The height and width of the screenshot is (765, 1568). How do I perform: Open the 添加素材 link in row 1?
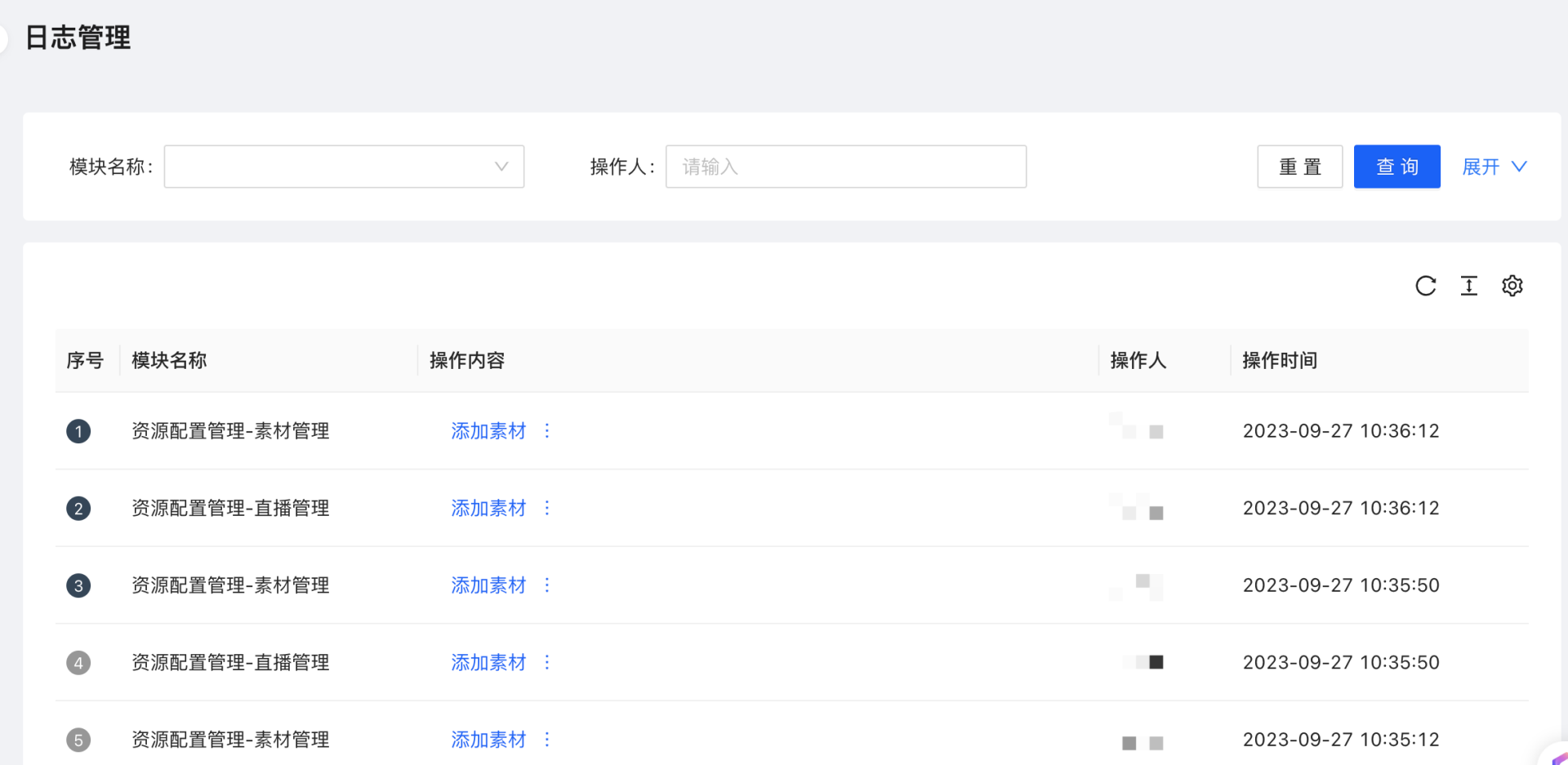[488, 431]
